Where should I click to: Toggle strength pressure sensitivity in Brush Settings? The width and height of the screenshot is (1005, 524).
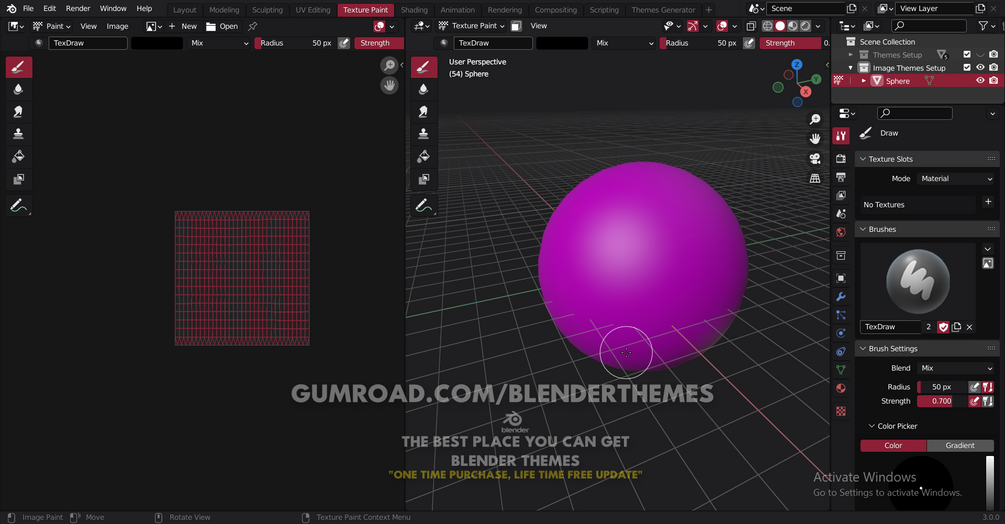tap(974, 401)
